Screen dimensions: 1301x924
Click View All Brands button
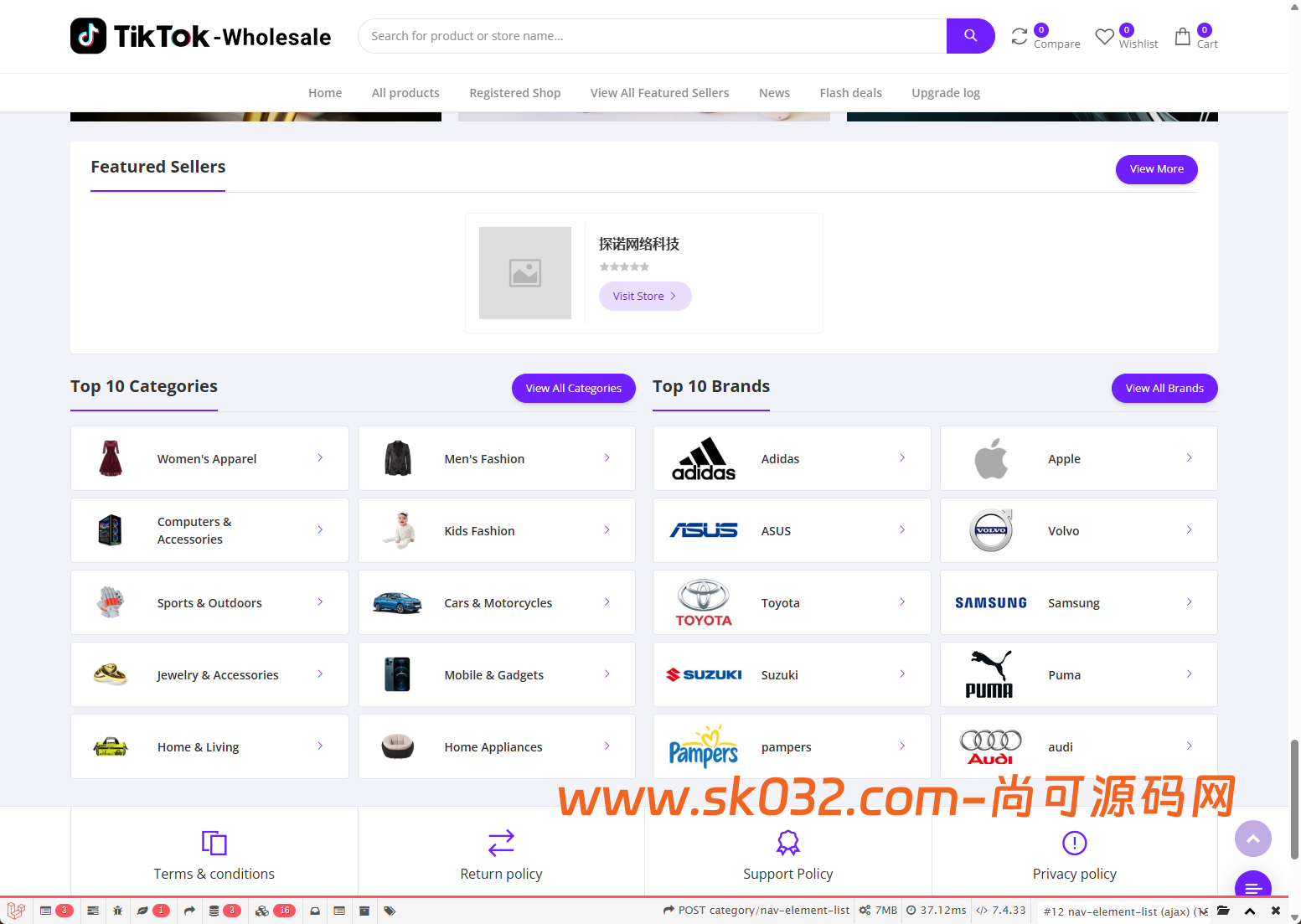point(1164,388)
